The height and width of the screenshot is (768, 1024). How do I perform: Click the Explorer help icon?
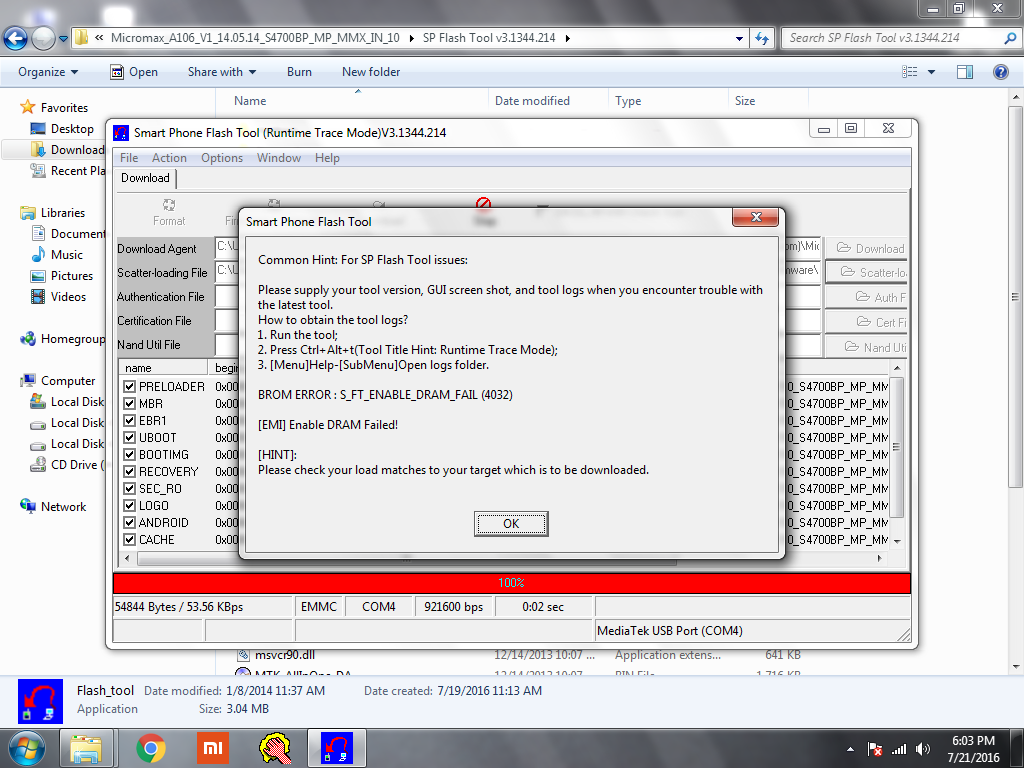pos(1000,72)
